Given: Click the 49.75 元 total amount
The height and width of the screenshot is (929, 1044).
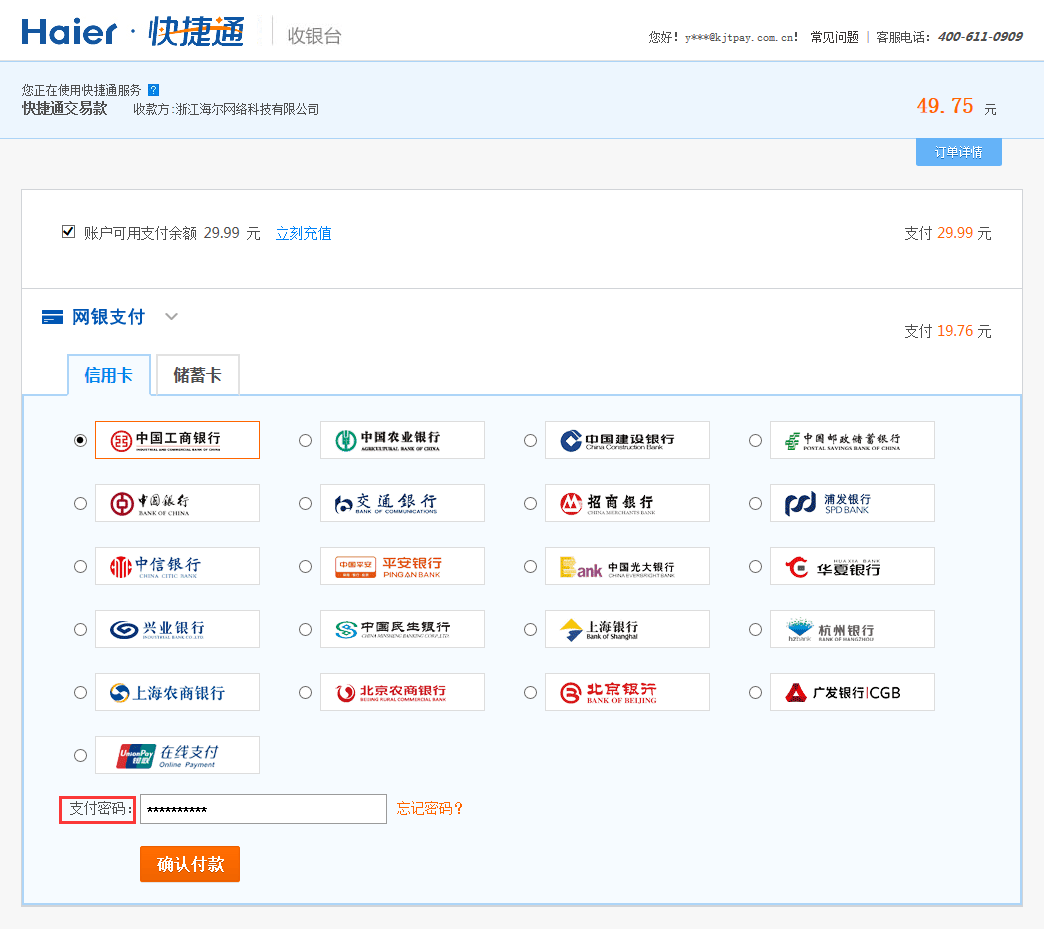Looking at the screenshot, I should tap(956, 107).
